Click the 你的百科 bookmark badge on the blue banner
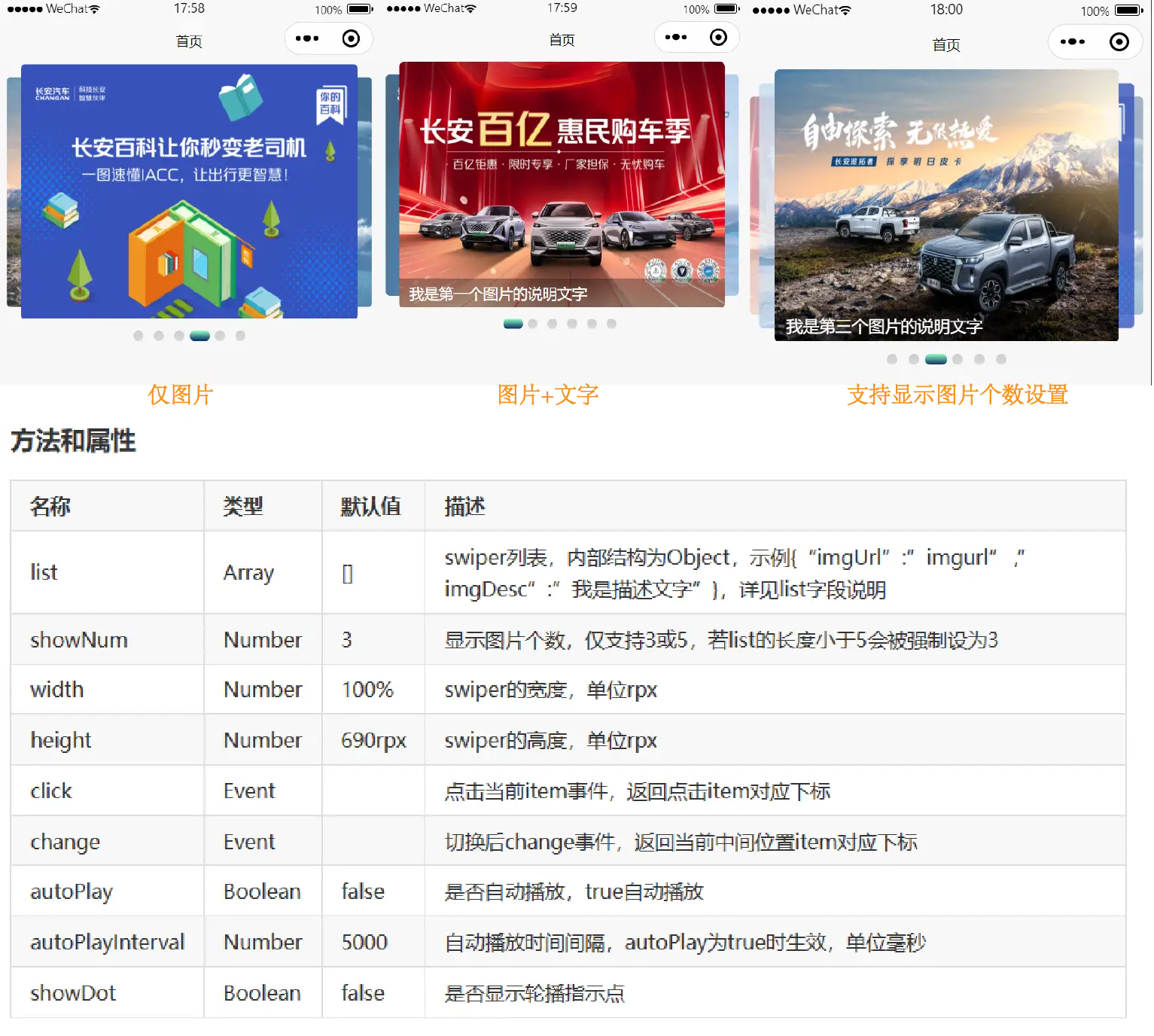1154x1036 pixels. [330, 104]
